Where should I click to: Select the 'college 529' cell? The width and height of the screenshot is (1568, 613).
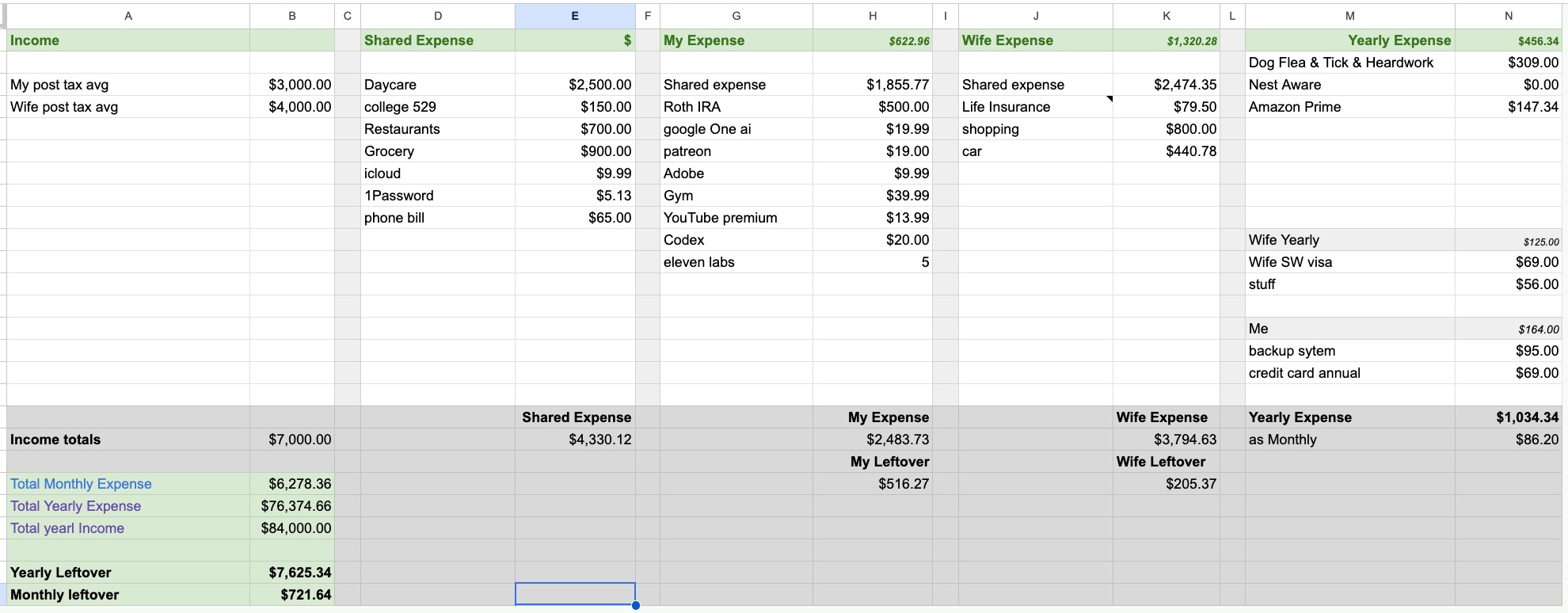(438, 107)
